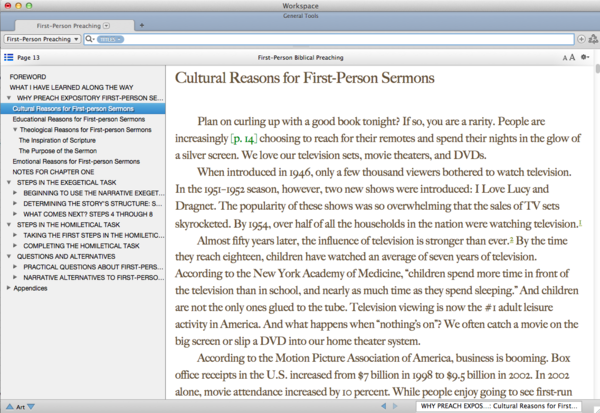Navigate back with left history arrow
600x413 pixels.
tap(384, 406)
